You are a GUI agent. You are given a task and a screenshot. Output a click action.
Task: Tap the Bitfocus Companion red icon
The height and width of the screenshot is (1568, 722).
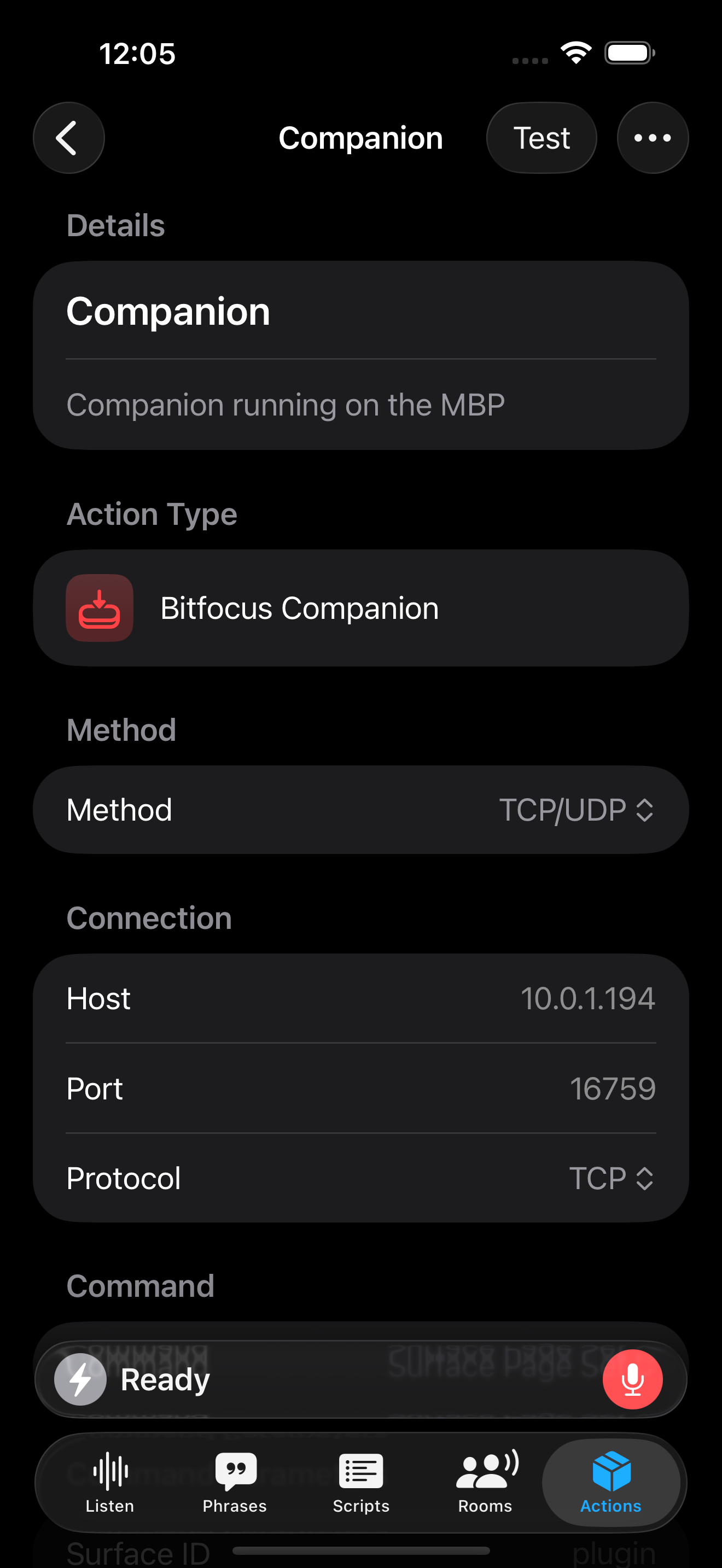[x=99, y=607]
